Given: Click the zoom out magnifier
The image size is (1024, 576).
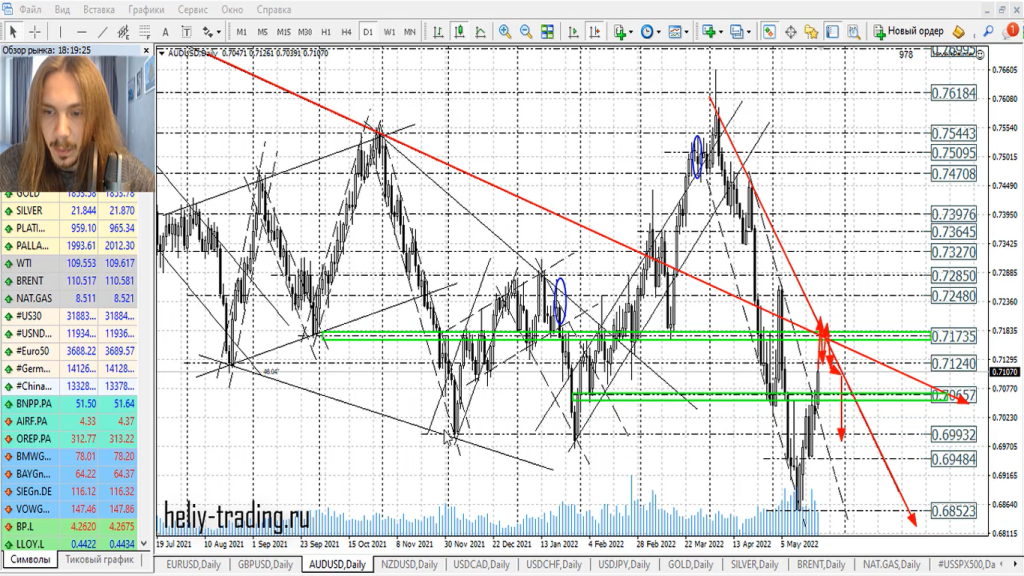Looking at the screenshot, I should (526, 32).
